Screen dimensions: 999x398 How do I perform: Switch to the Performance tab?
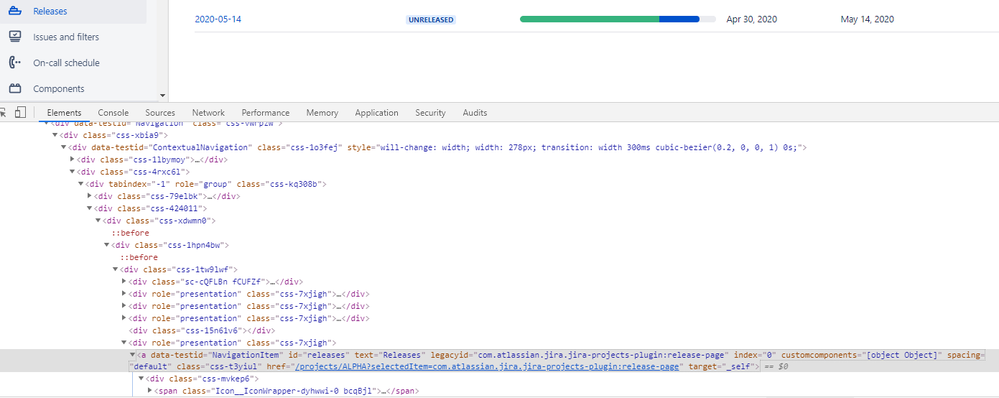coord(265,113)
